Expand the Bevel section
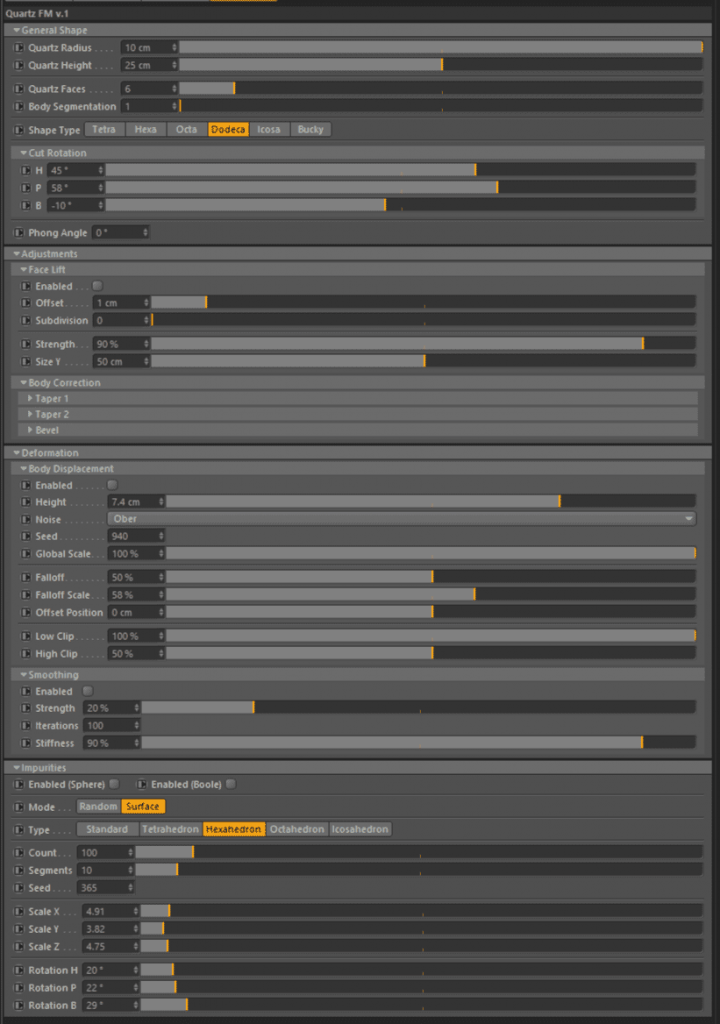The height and width of the screenshot is (1024, 720). pos(30,430)
